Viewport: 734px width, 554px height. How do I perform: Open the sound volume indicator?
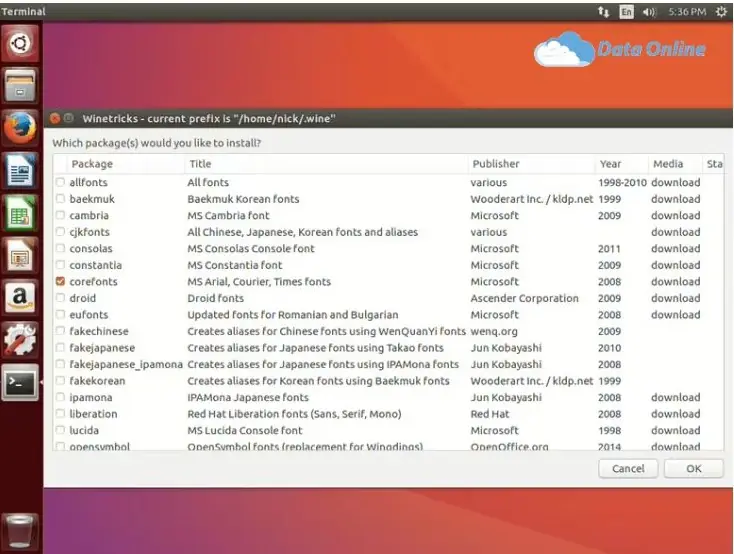pos(649,12)
